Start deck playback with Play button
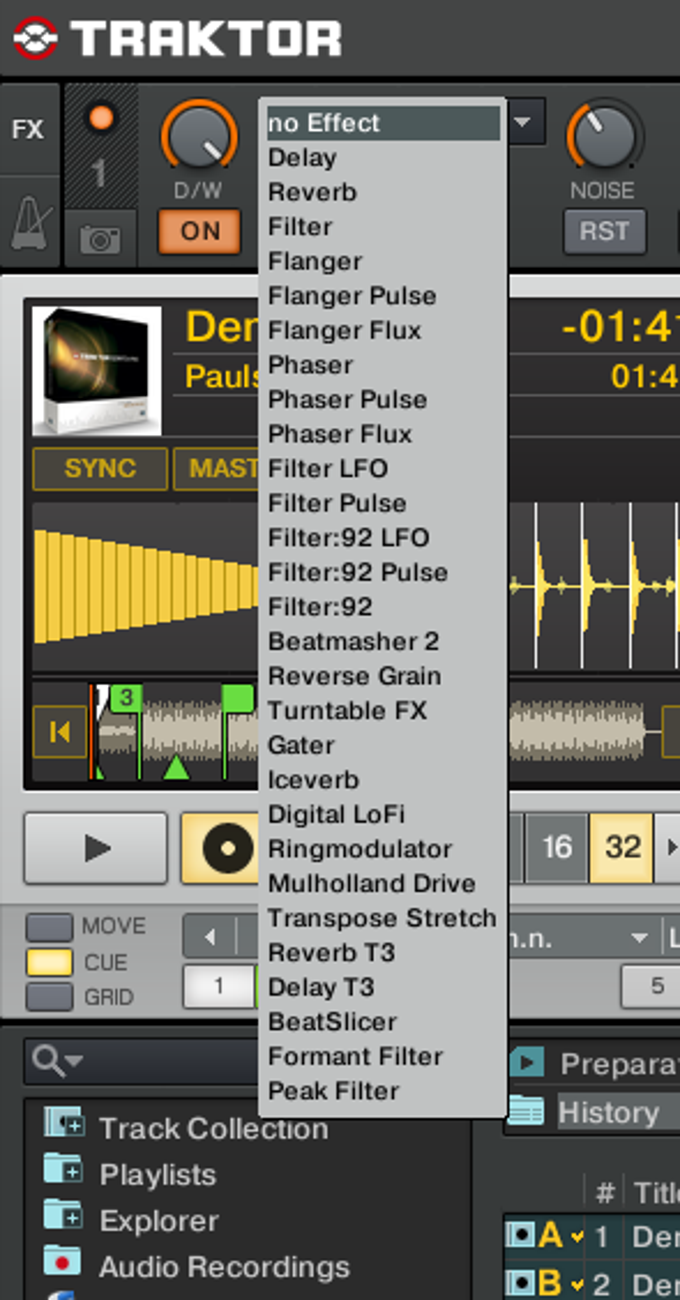This screenshot has width=680, height=1300. (96, 849)
